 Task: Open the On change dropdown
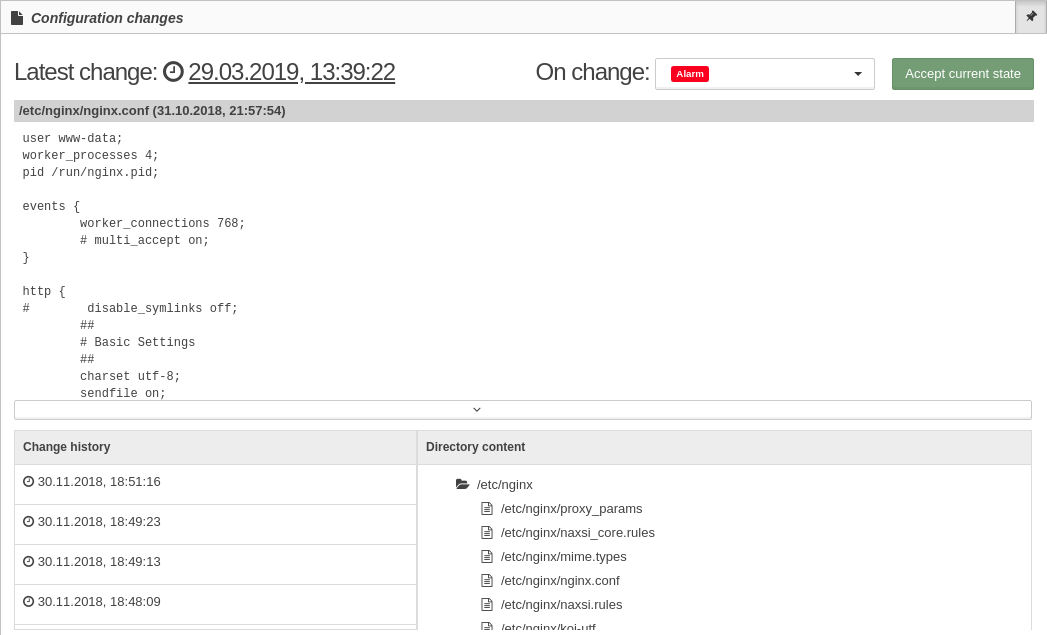pos(765,73)
